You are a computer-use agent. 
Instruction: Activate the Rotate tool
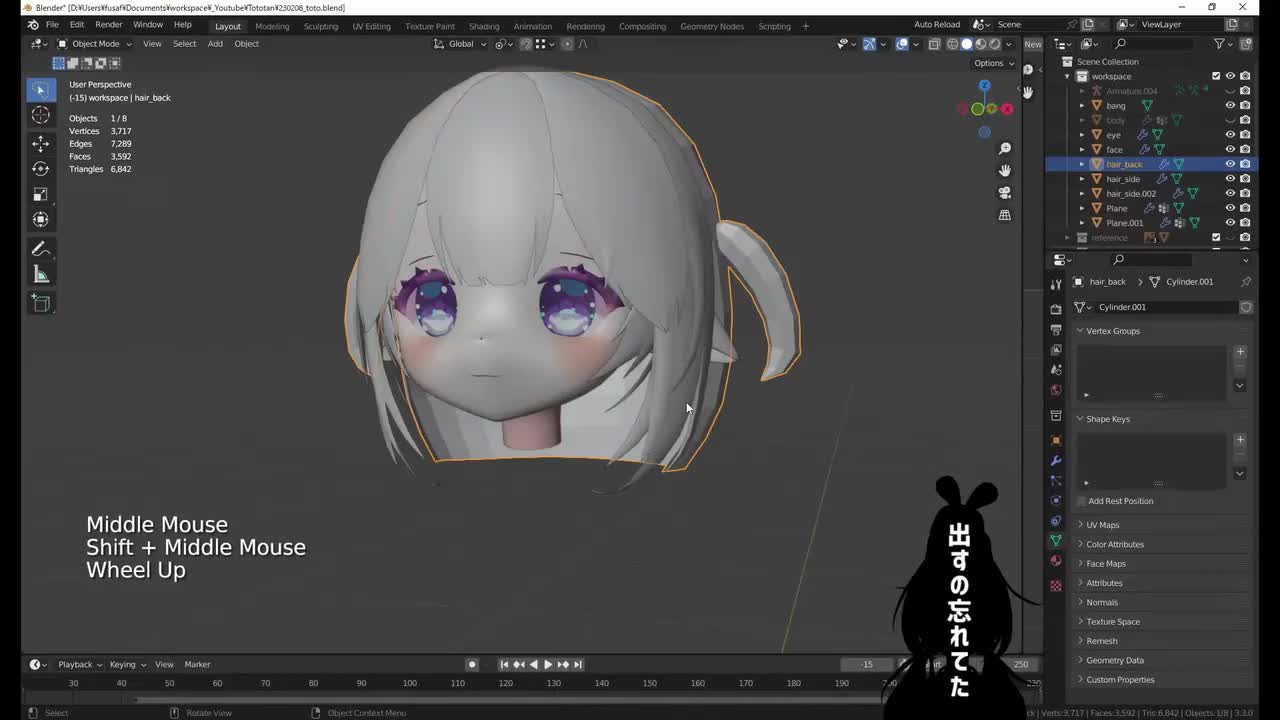pos(41,169)
